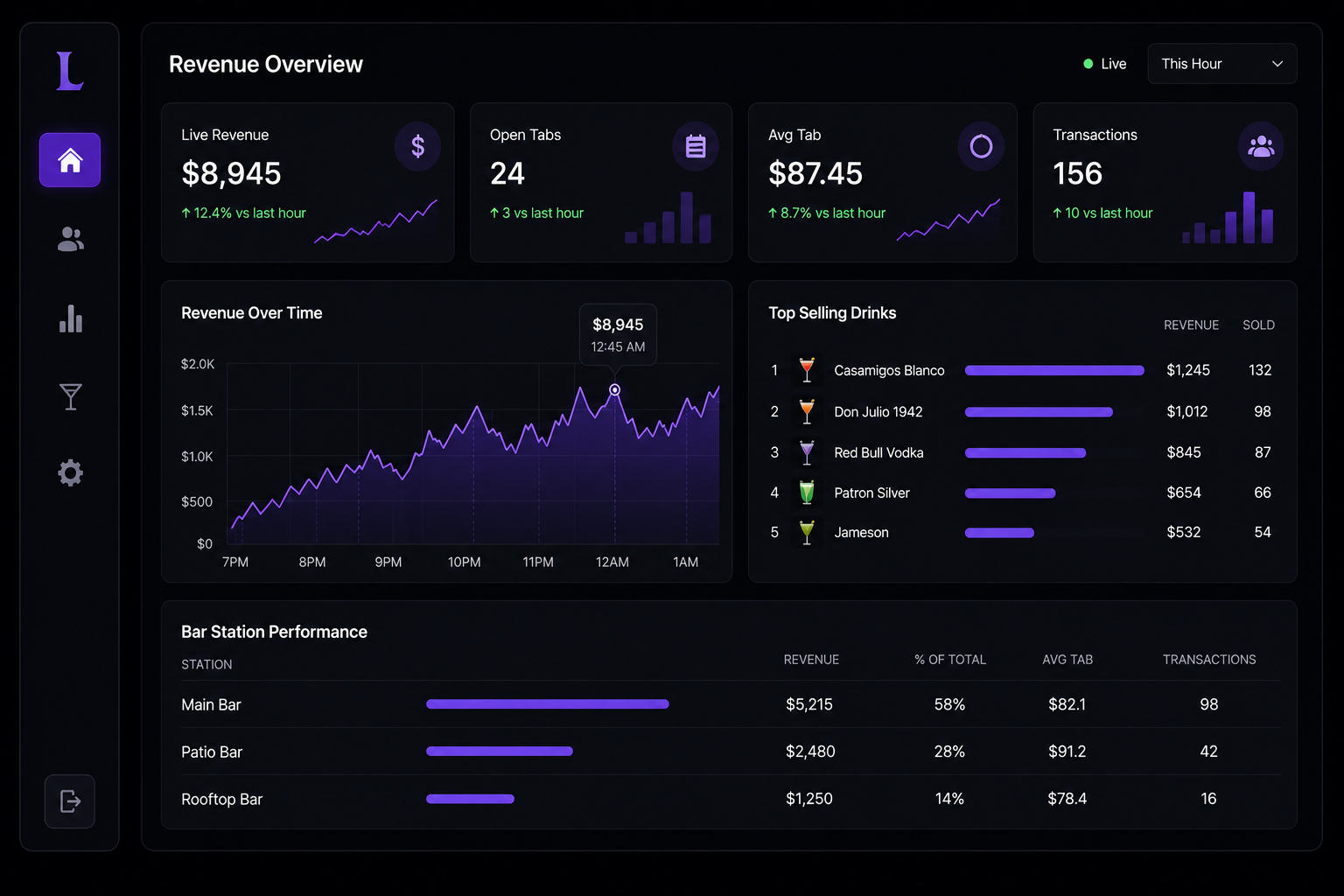This screenshot has width=1344, height=896.
Task: Click the Rooftop Bar performance bar
Action: pyautogui.click(x=470, y=798)
